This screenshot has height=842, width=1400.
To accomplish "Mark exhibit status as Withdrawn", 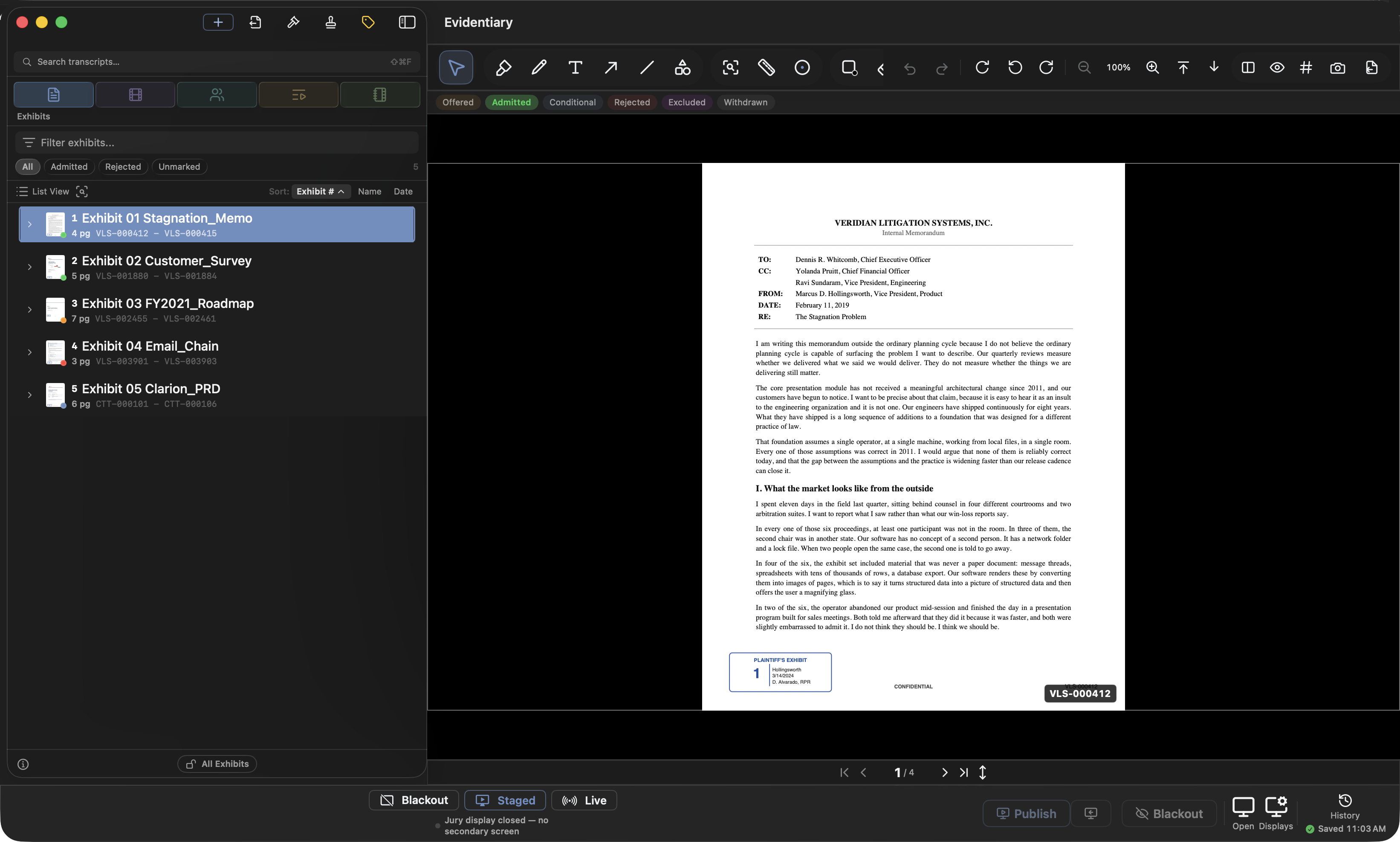I will 745,102.
